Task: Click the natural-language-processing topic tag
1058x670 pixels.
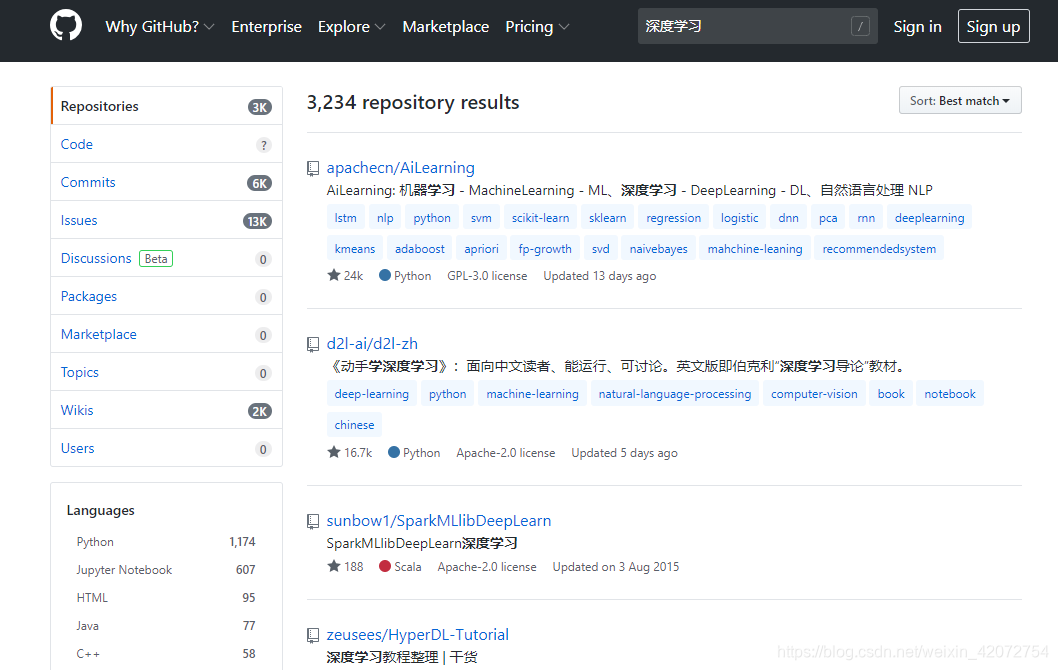Action: tap(674, 393)
